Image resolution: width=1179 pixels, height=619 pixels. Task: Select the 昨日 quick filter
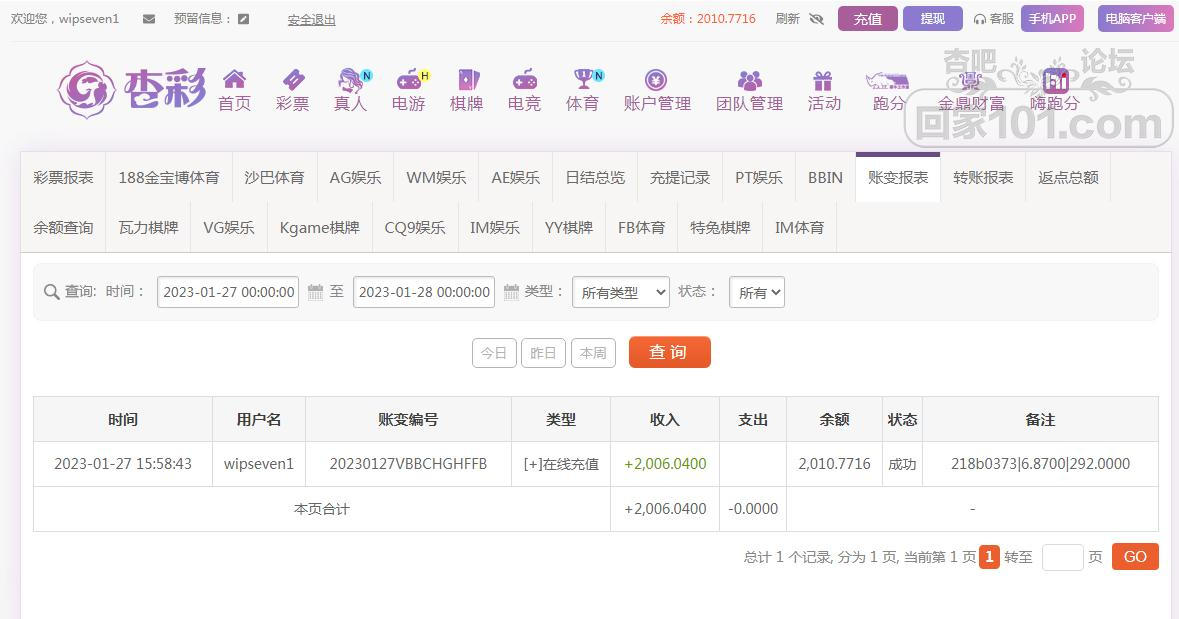coord(543,353)
